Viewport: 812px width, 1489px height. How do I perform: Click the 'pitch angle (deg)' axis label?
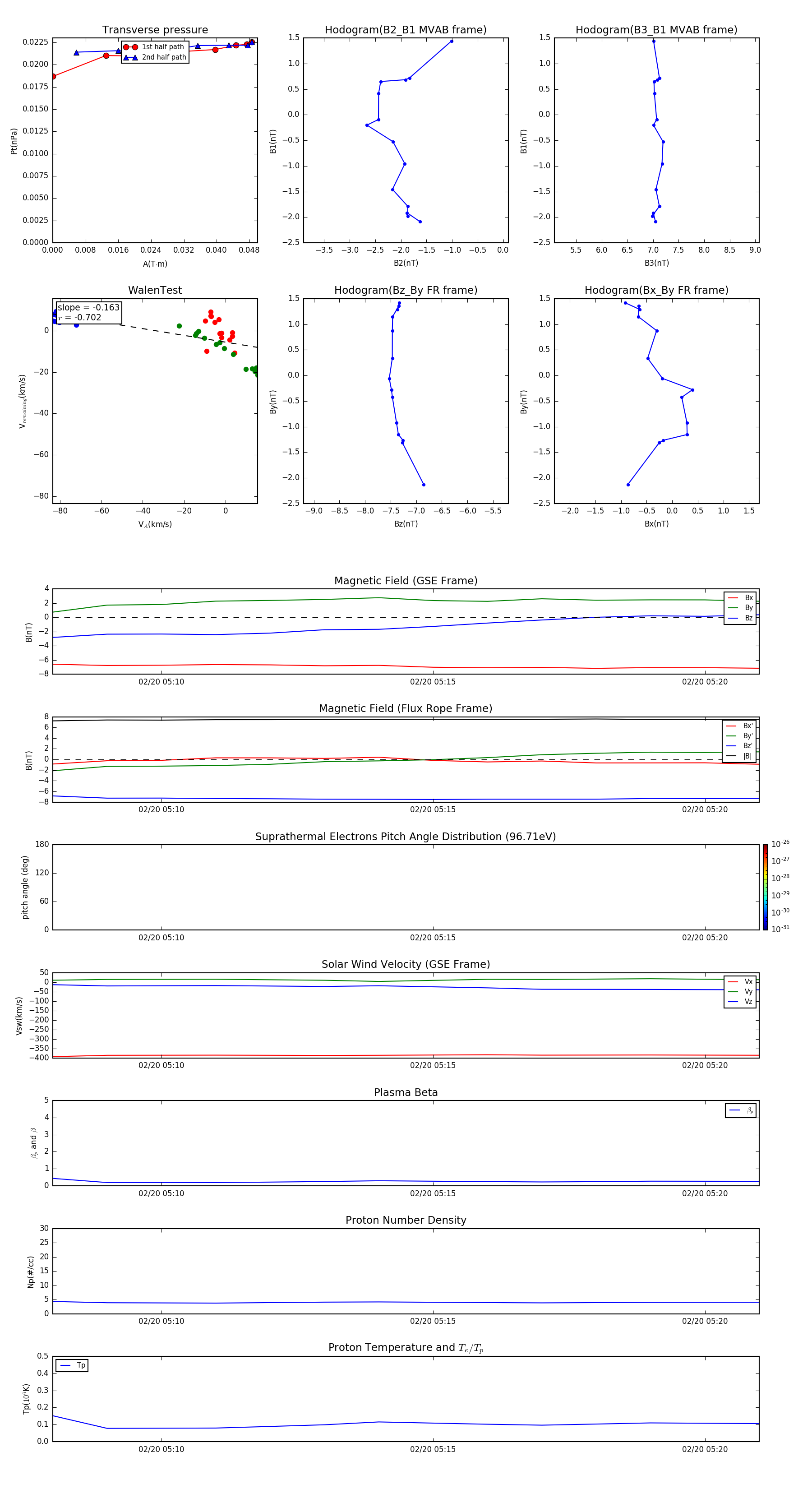(x=25, y=887)
